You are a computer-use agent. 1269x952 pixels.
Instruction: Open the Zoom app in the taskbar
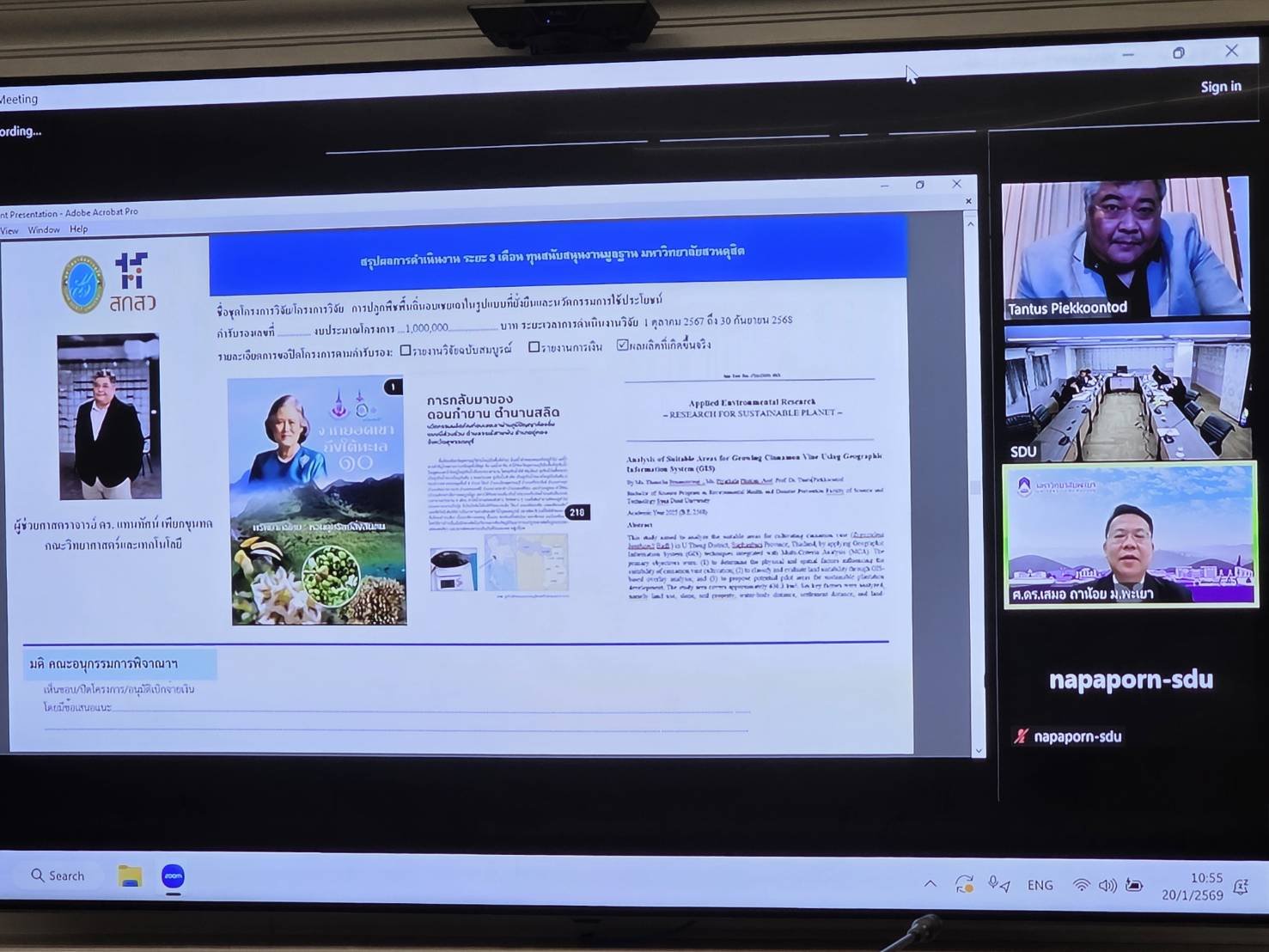173,876
